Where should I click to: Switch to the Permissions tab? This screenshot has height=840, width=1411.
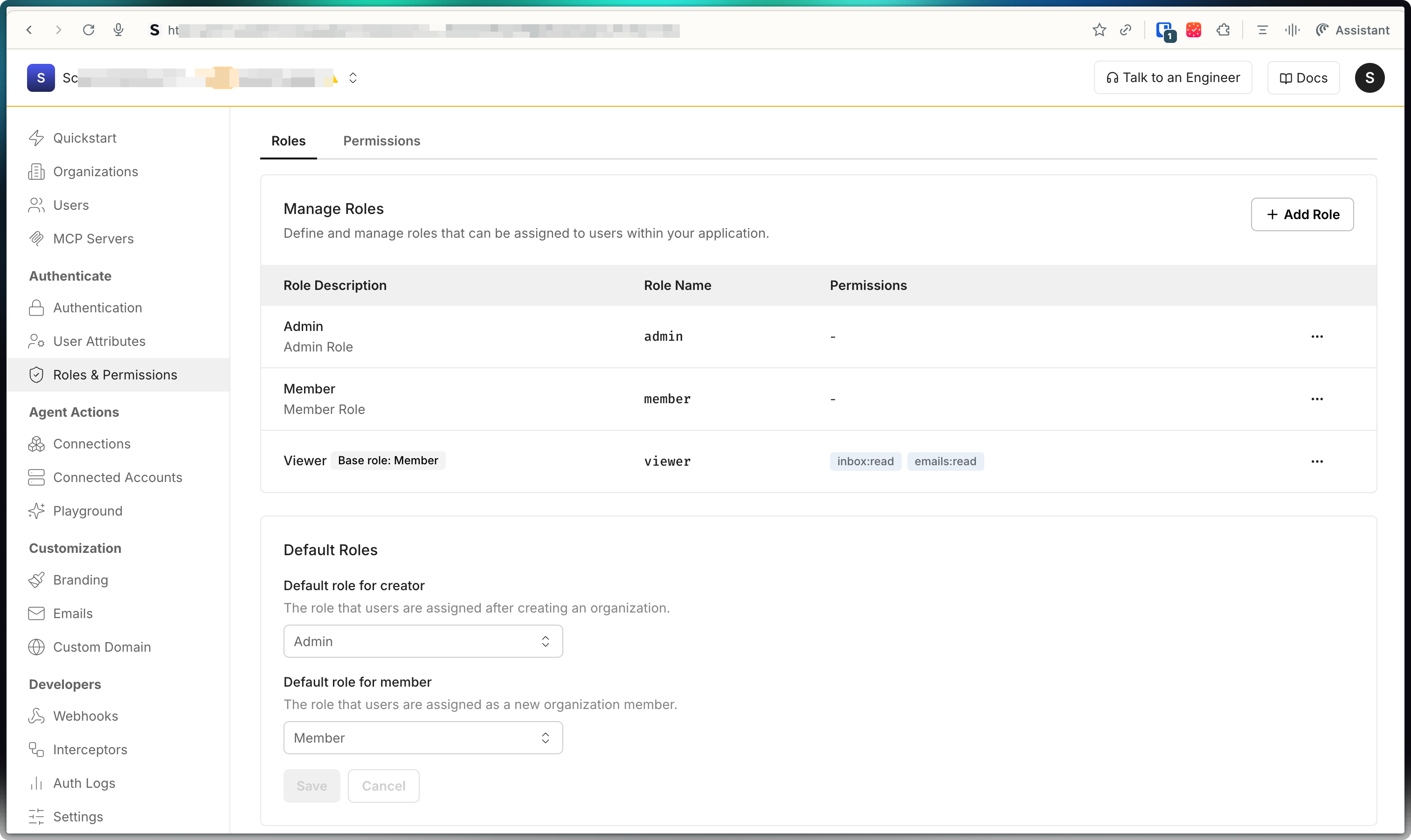[381, 141]
